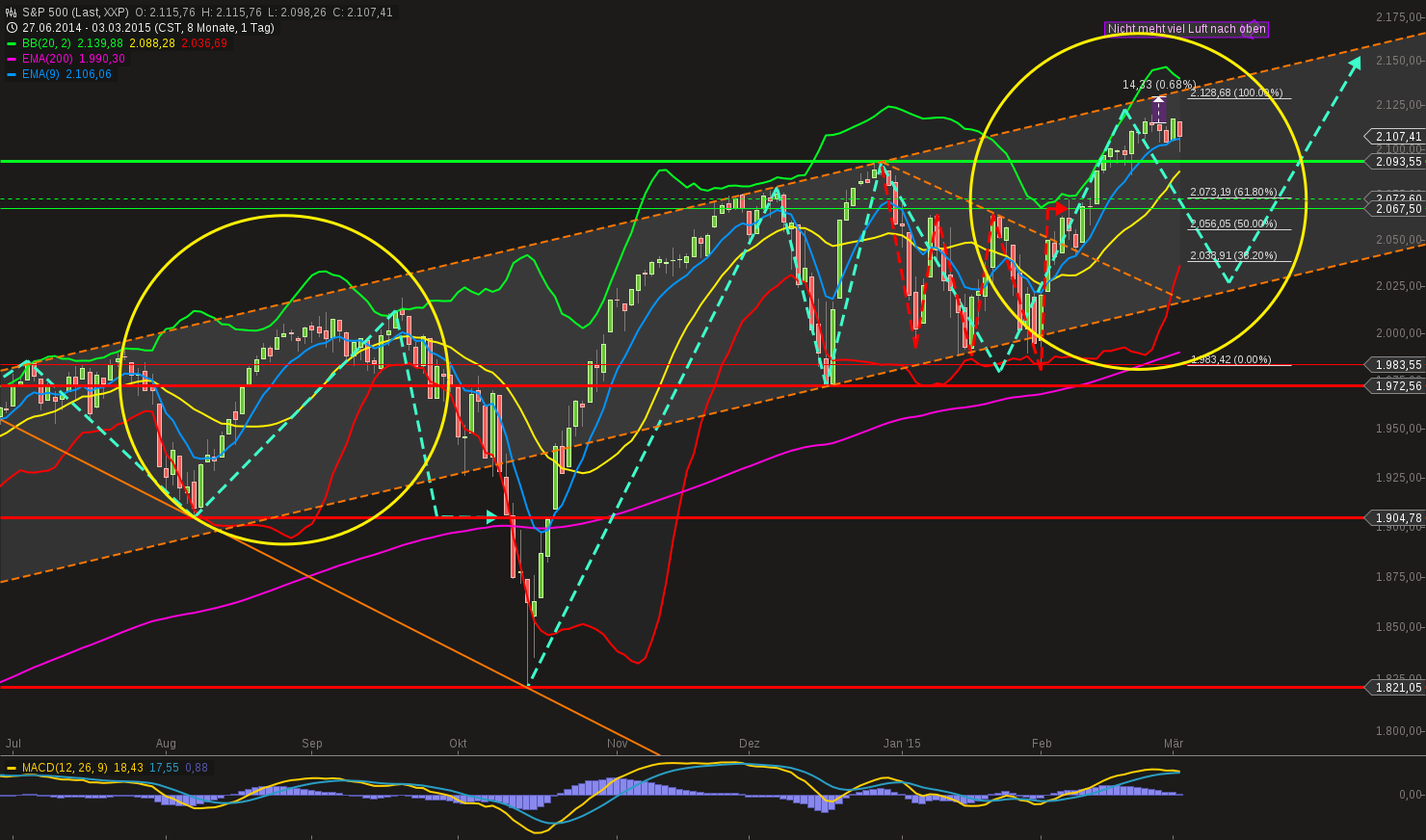1426x840 pixels.
Task: Click the 1.983,55 price level tag
Action: 1394,365
